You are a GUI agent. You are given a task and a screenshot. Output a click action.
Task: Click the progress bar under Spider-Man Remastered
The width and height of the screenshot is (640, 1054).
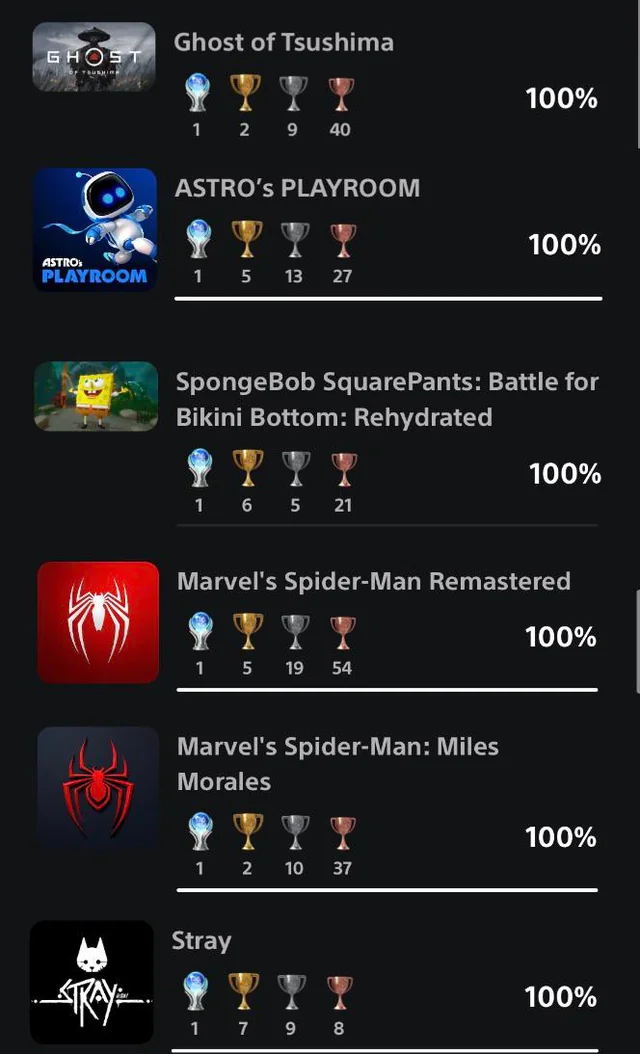tap(388, 688)
